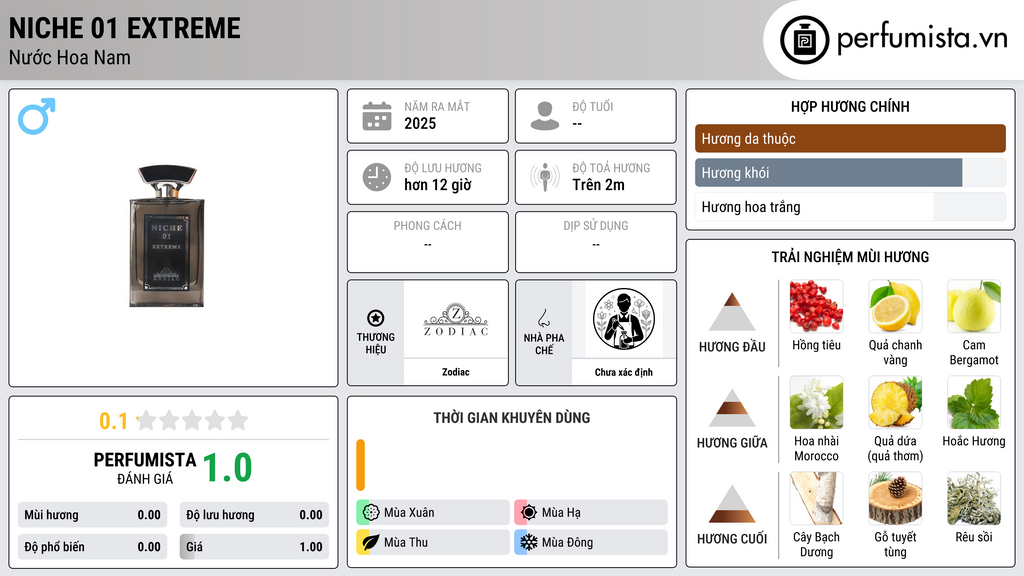Click the Độ phổ biến score row
The width and height of the screenshot is (1024, 576).
coord(92,547)
